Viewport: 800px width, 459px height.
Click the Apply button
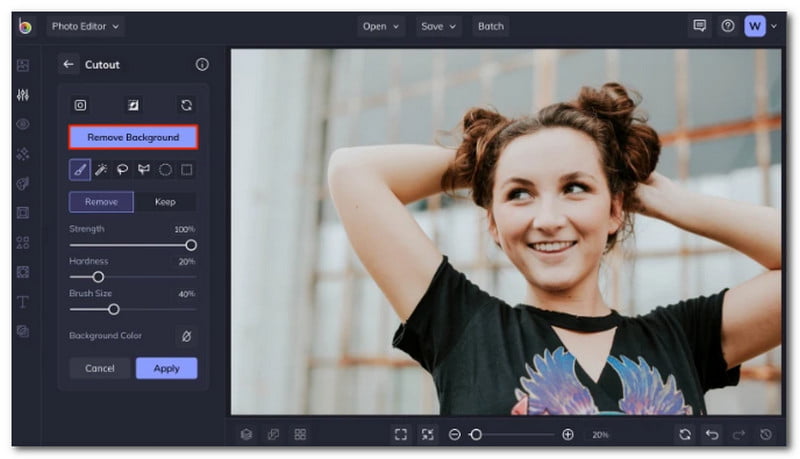pyautogui.click(x=166, y=368)
